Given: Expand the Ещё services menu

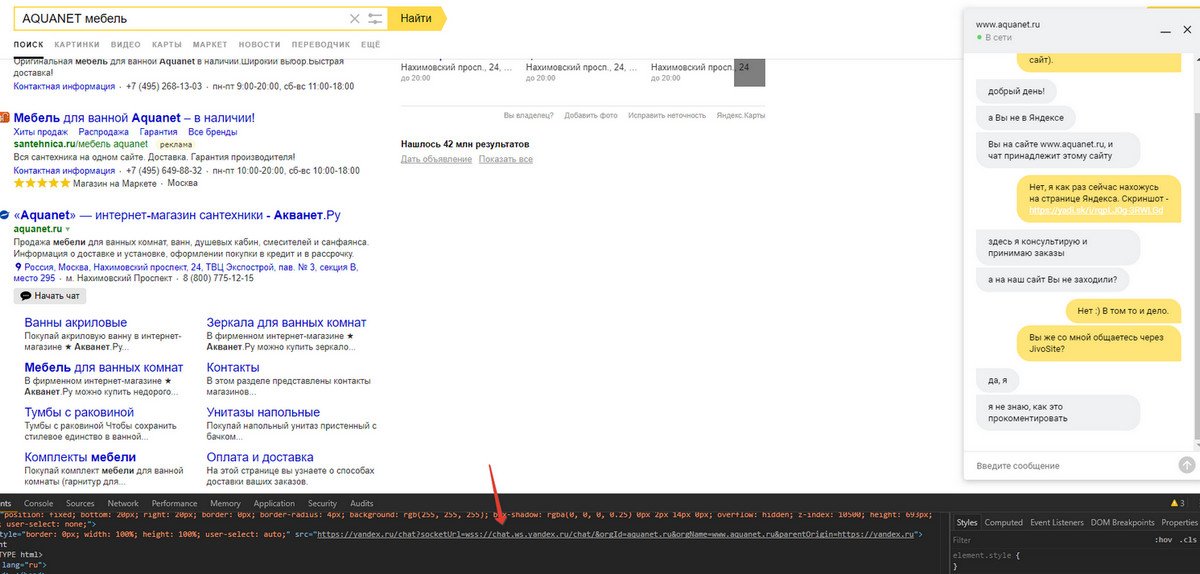Looking at the screenshot, I should 370,45.
